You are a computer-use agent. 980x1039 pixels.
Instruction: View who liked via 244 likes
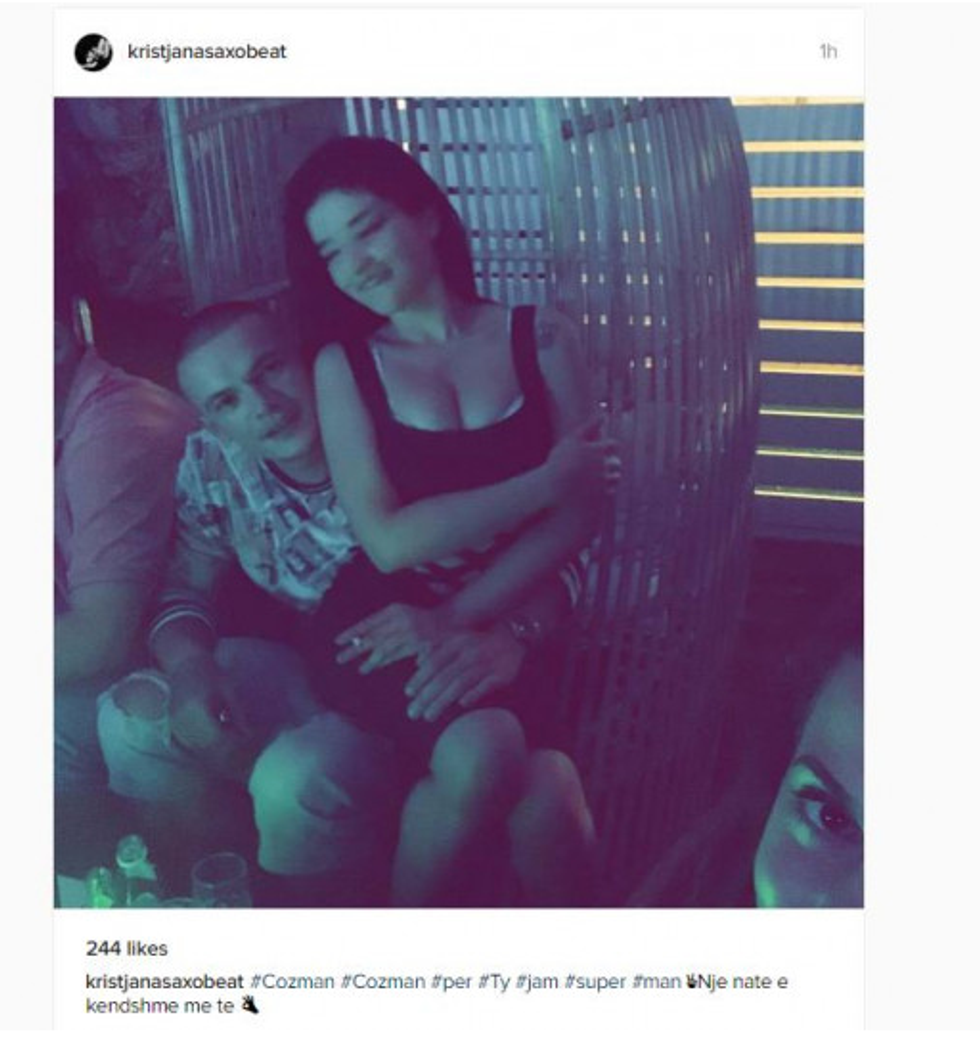127,948
